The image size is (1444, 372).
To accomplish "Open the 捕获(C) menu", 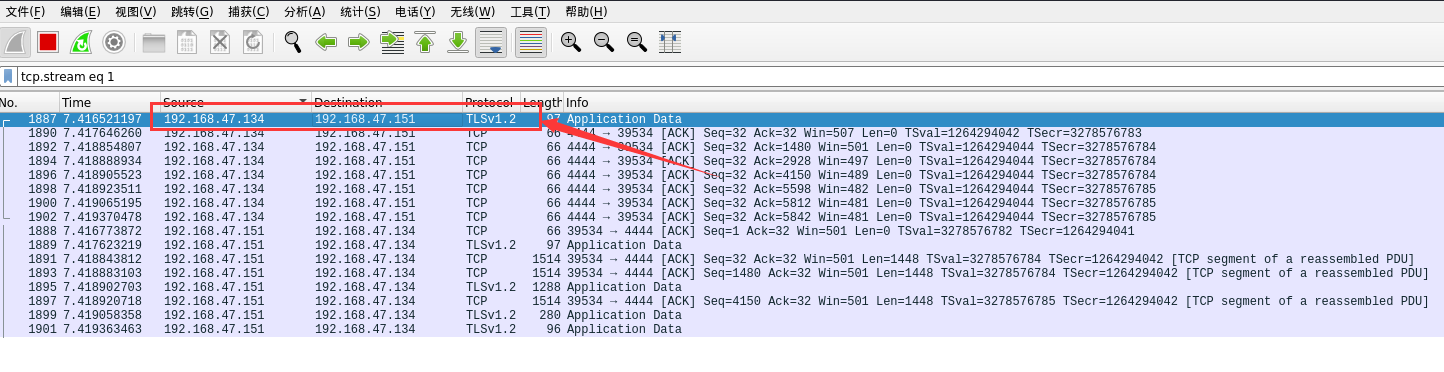I will click(248, 12).
